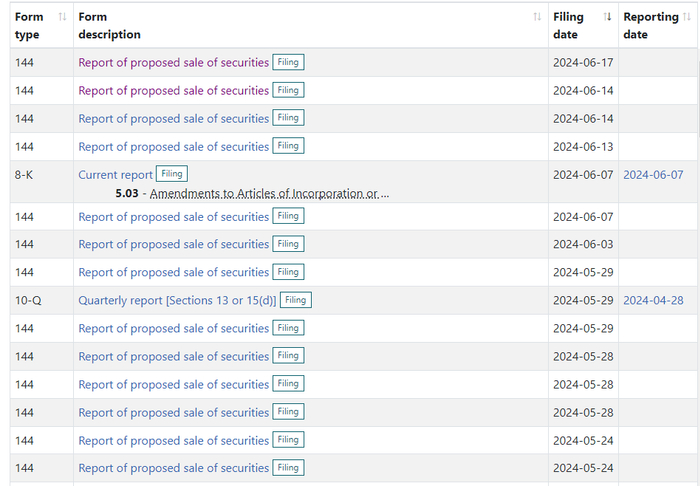Image resolution: width=700 pixels, height=486 pixels.
Task: Click the Form type header label
Action: [x=29, y=25]
